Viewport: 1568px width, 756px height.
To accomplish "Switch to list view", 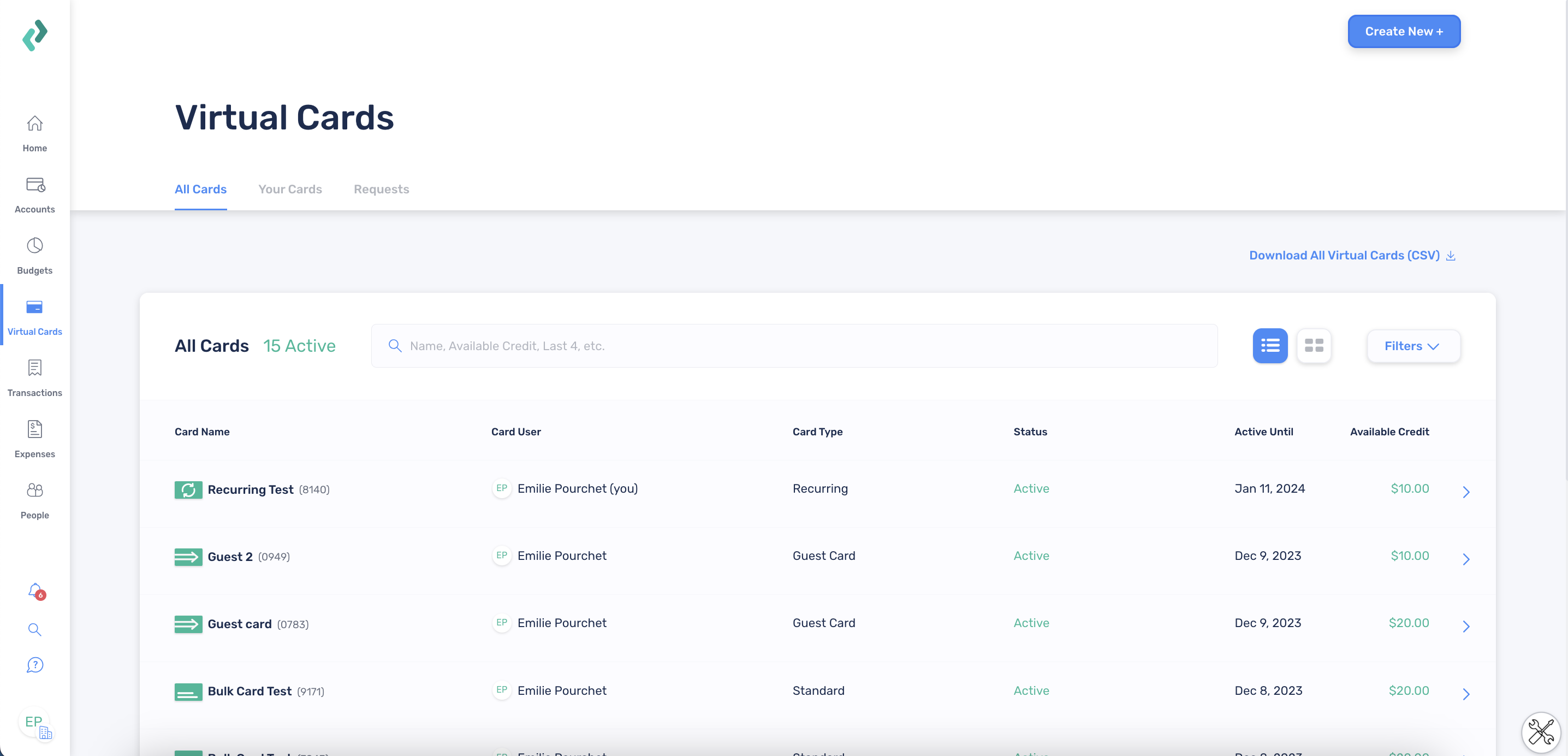I will [x=1270, y=346].
